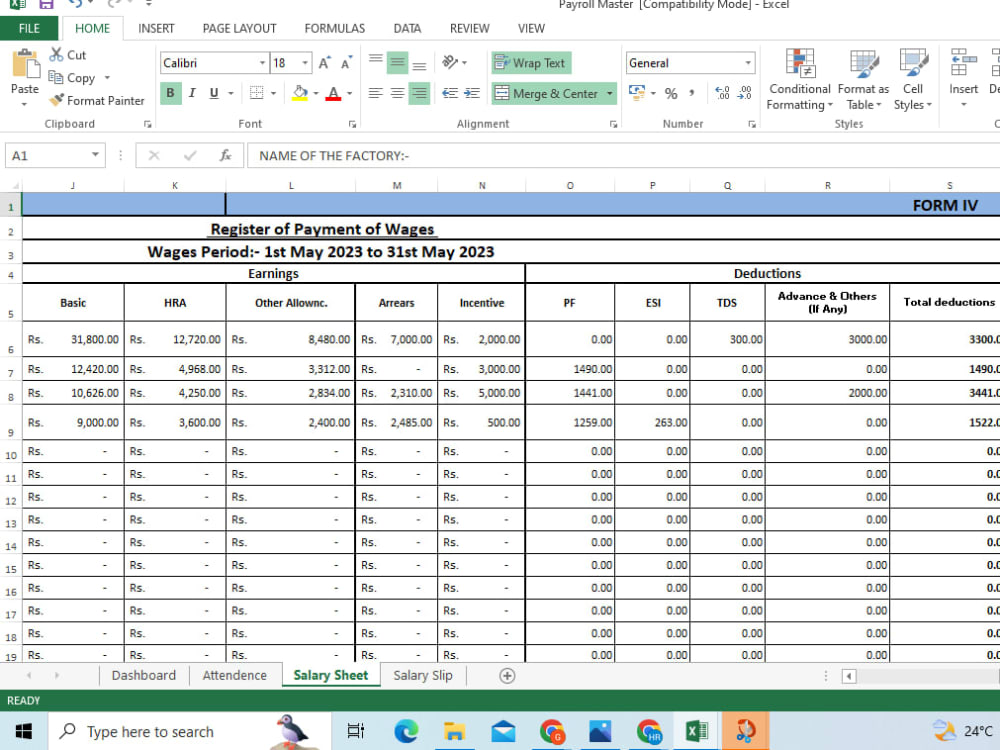Open the font size dropdown arrow

(305, 62)
